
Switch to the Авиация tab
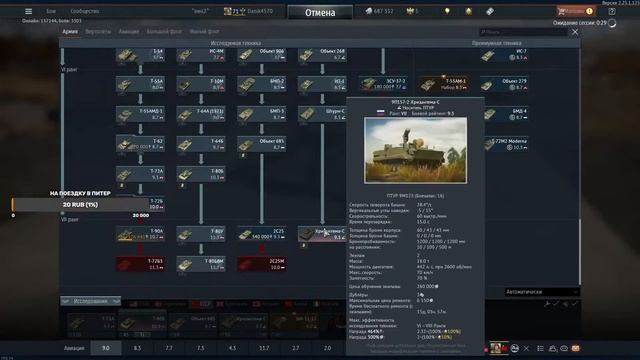point(129,31)
